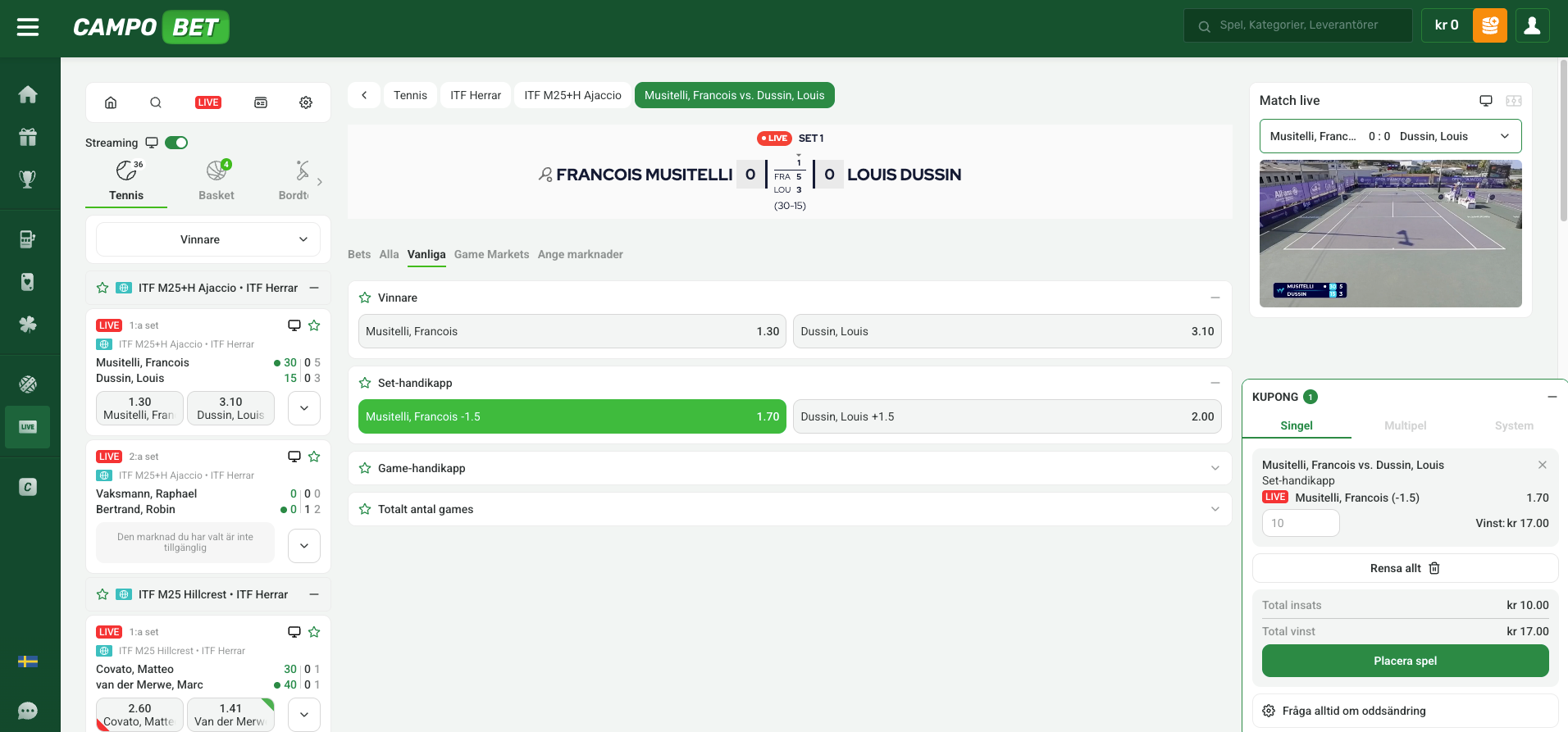The height and width of the screenshot is (732, 1568).
Task: Toggle the Streaming switch off
Action: coord(176,143)
